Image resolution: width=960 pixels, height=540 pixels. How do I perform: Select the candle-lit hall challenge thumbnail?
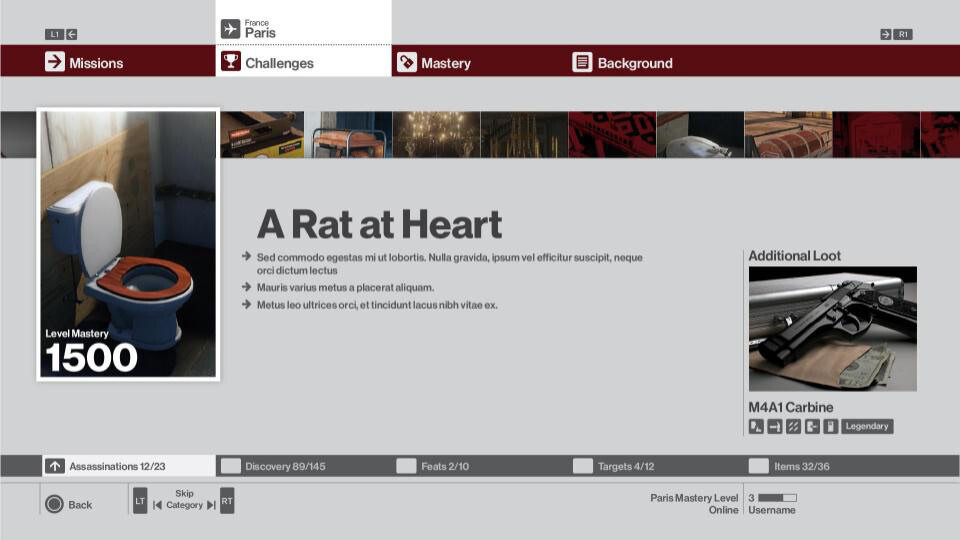(524, 135)
